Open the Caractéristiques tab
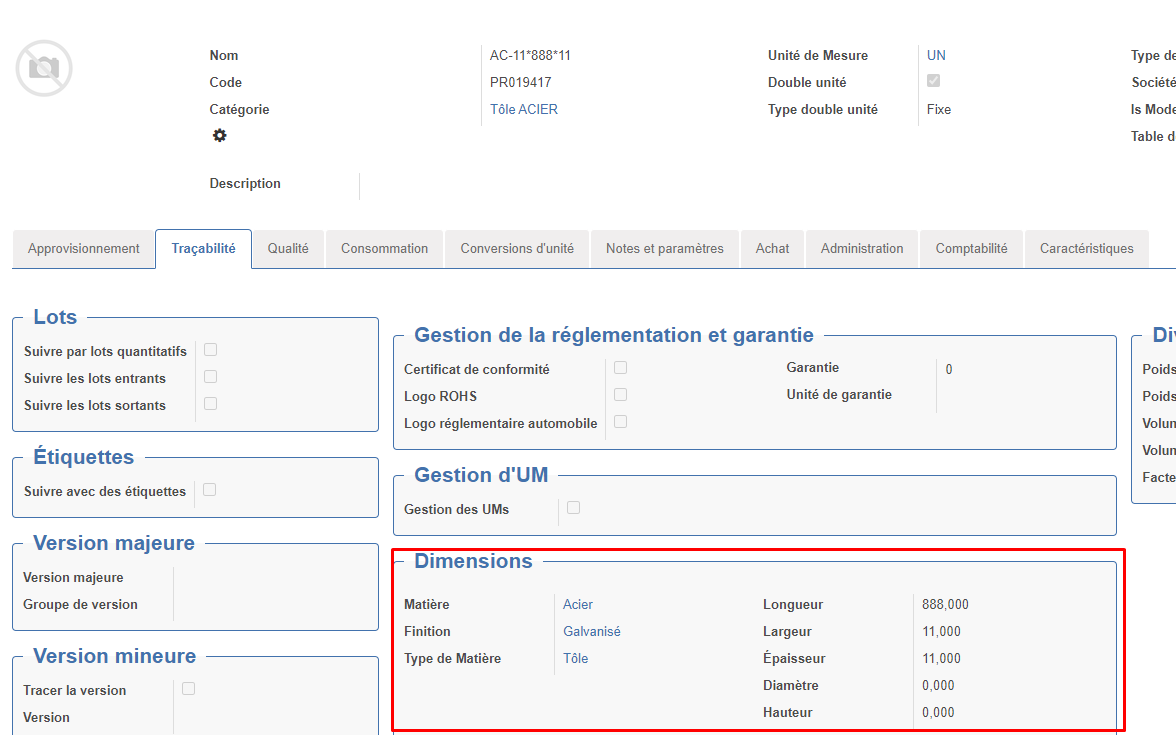 [1086, 249]
